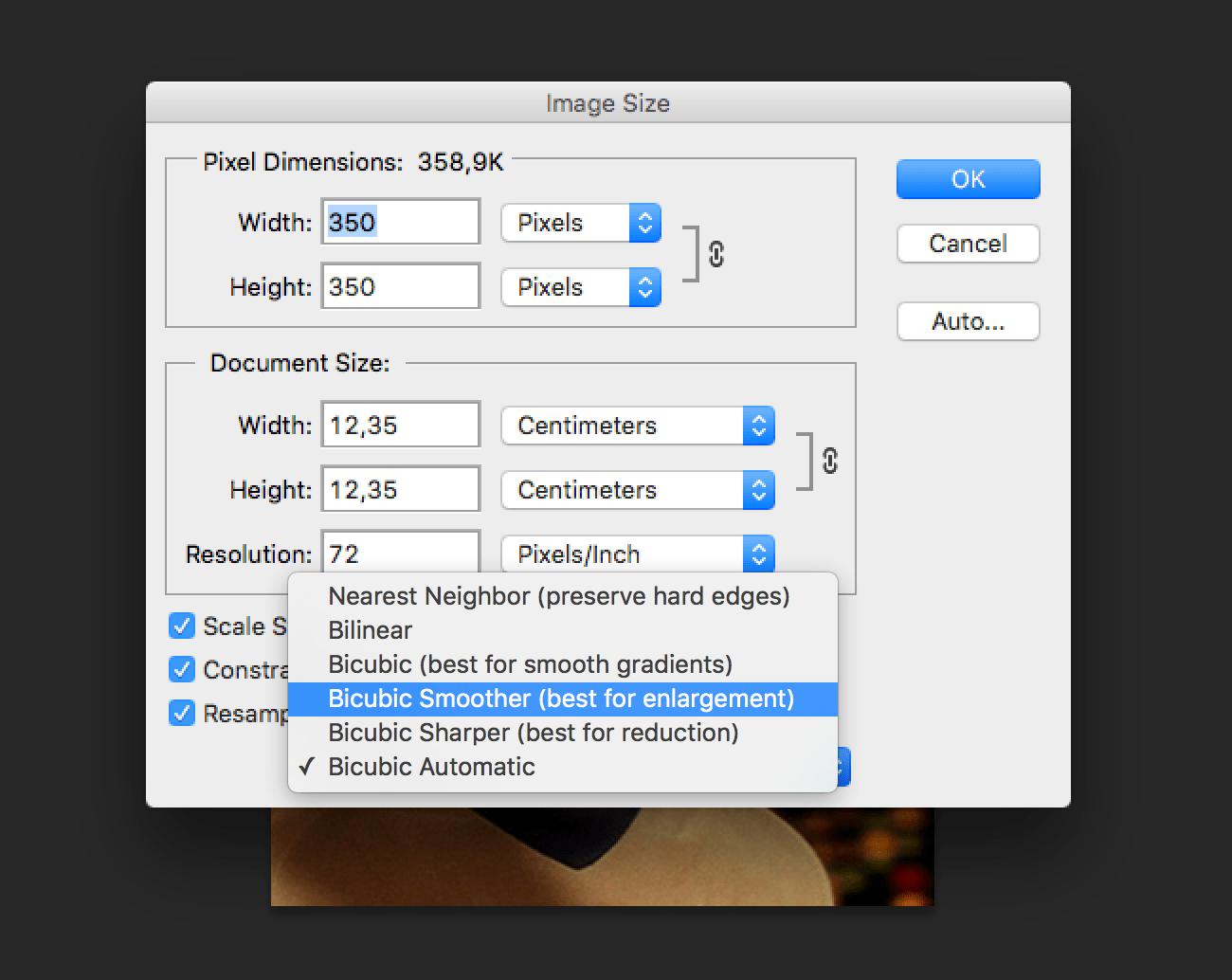Viewport: 1232px width, 980px height.
Task: Click the pixel Height input field
Action: pyautogui.click(x=401, y=286)
